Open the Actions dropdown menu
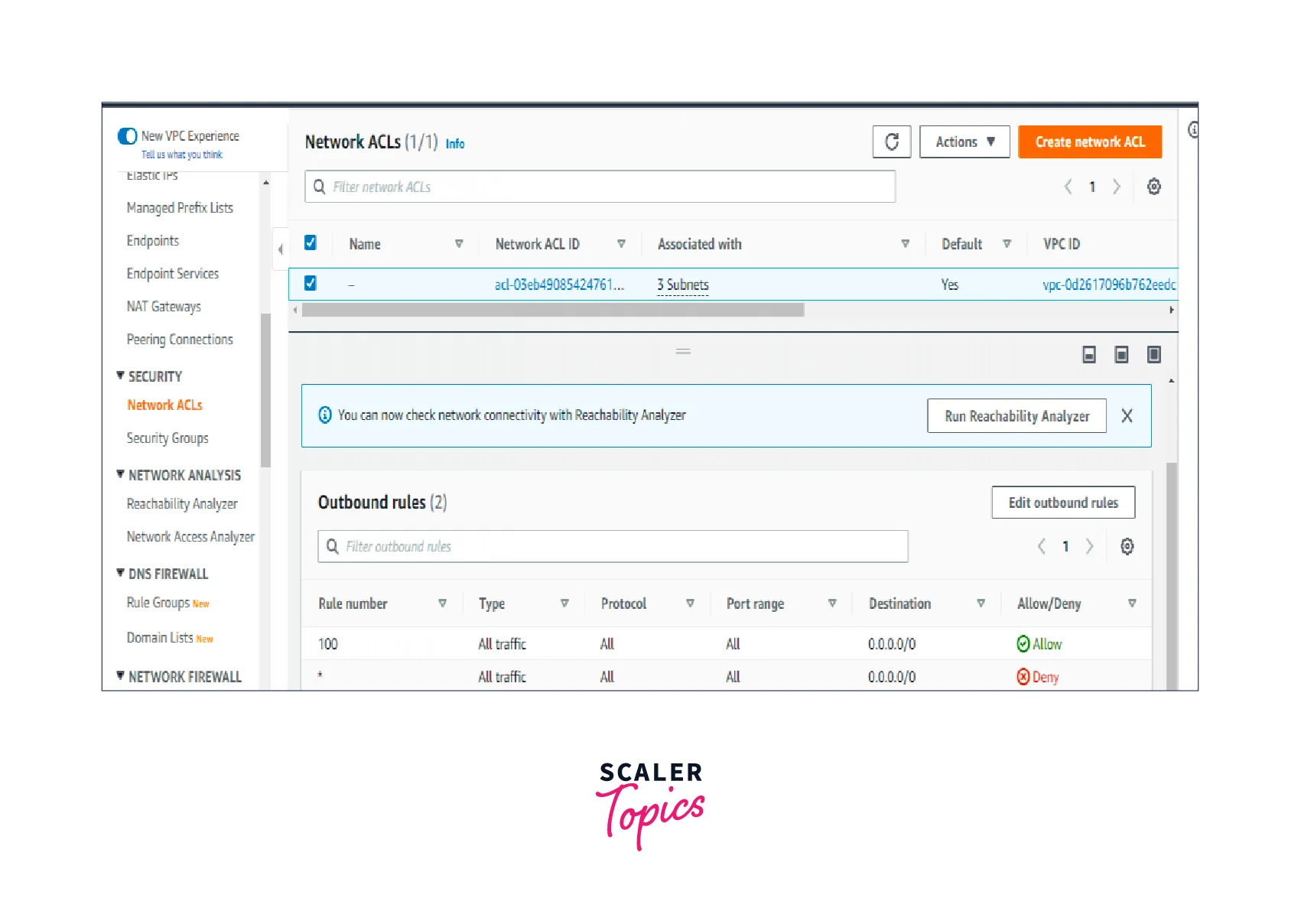The image size is (1301, 924). pos(964,142)
